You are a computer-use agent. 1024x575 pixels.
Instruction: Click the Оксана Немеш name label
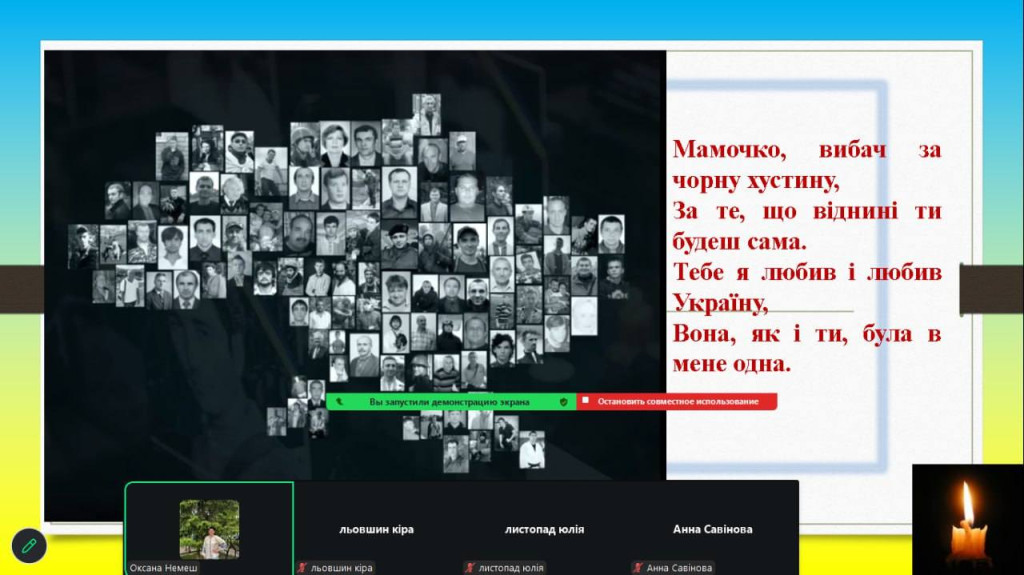pyautogui.click(x=164, y=568)
